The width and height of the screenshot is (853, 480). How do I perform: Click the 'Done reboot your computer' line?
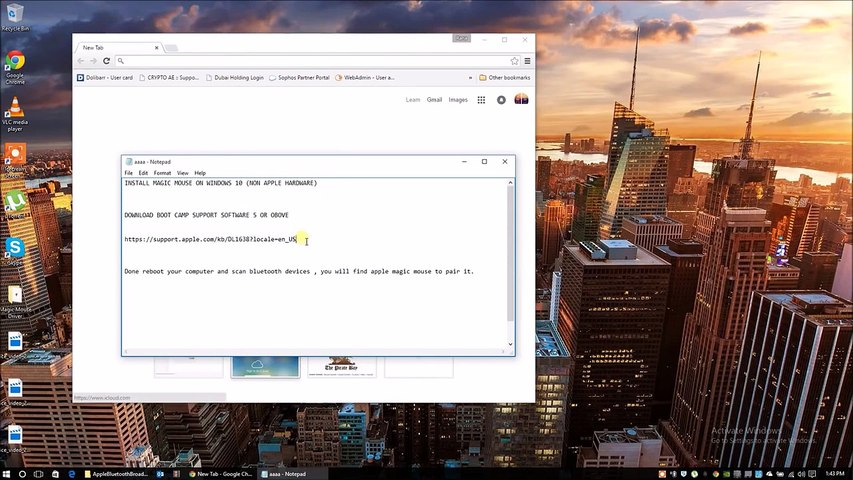(299, 271)
